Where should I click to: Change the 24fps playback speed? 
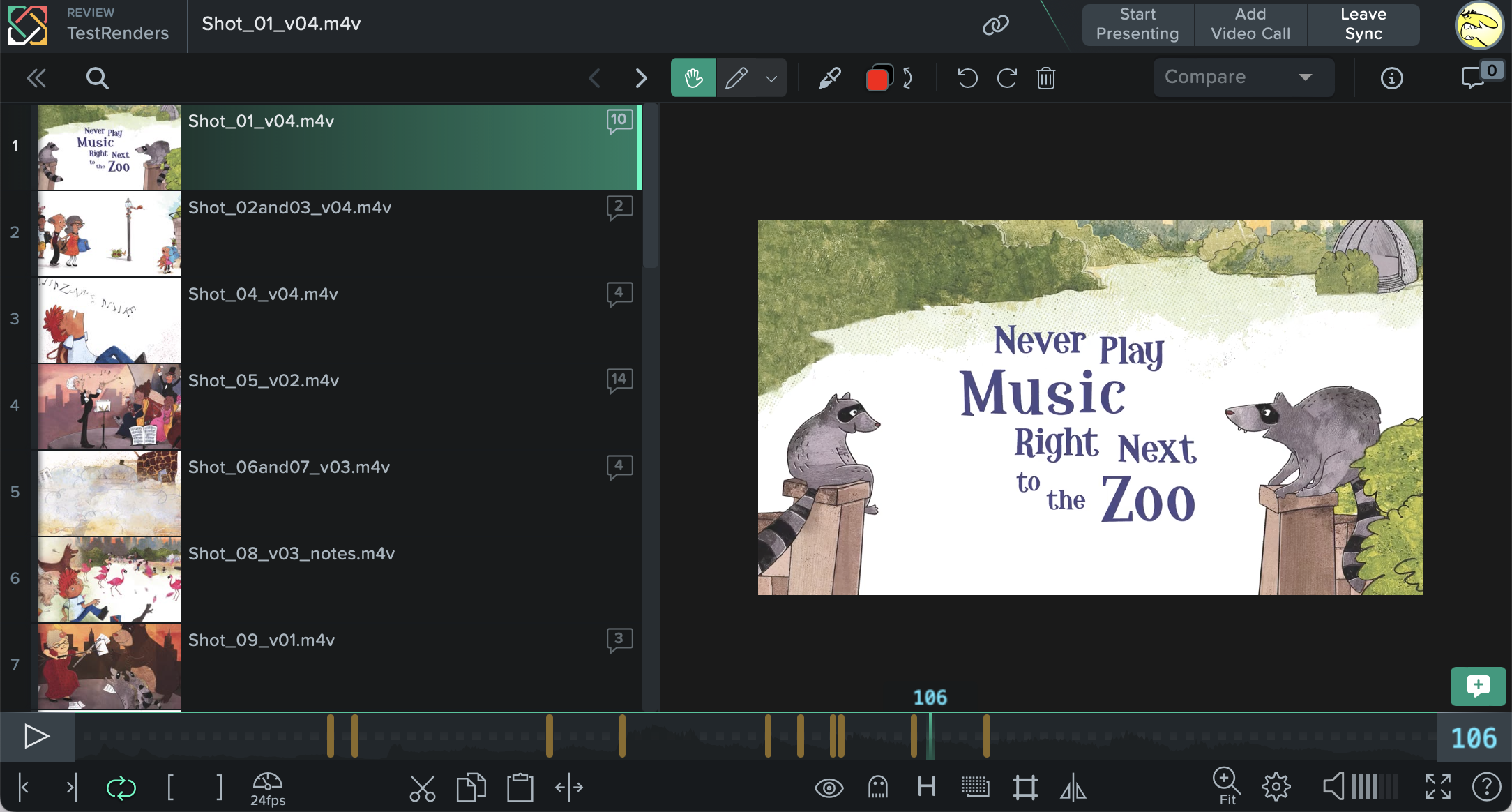point(268,789)
